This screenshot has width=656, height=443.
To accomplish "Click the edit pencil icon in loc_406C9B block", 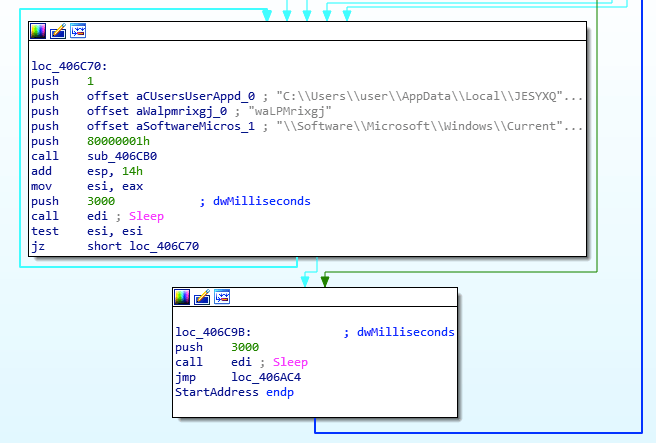I will coord(202,297).
